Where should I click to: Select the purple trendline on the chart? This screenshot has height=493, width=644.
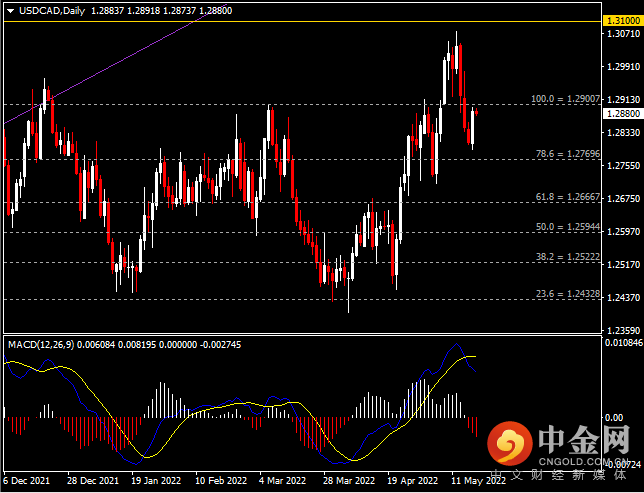click(x=115, y=65)
